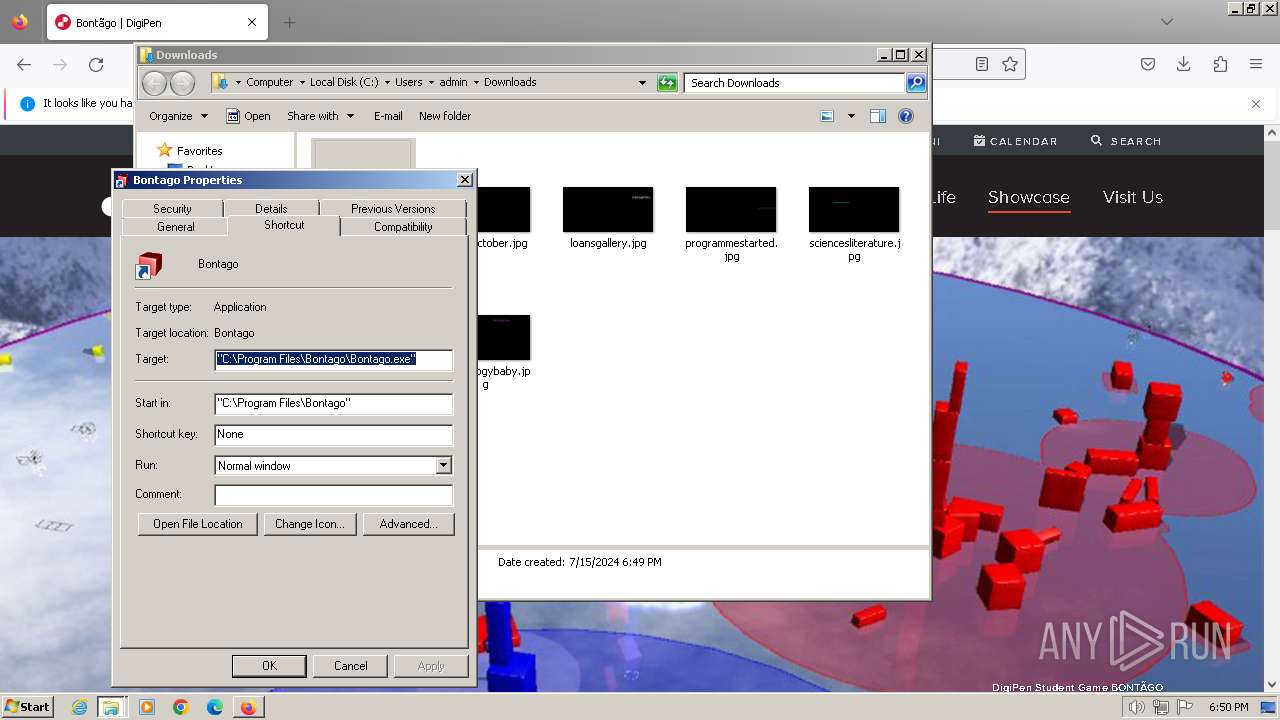This screenshot has width=1280, height=720.
Task: Toggle the preview pane icon
Action: click(878, 116)
